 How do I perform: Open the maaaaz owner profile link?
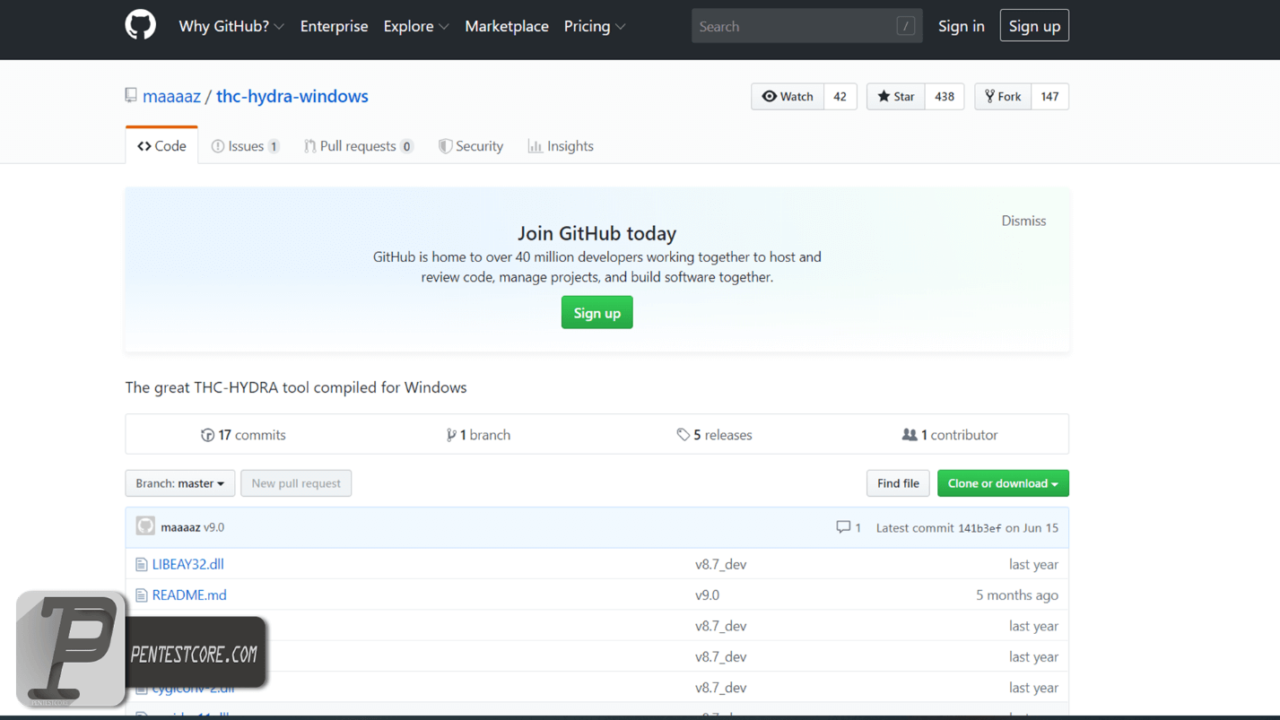click(172, 97)
